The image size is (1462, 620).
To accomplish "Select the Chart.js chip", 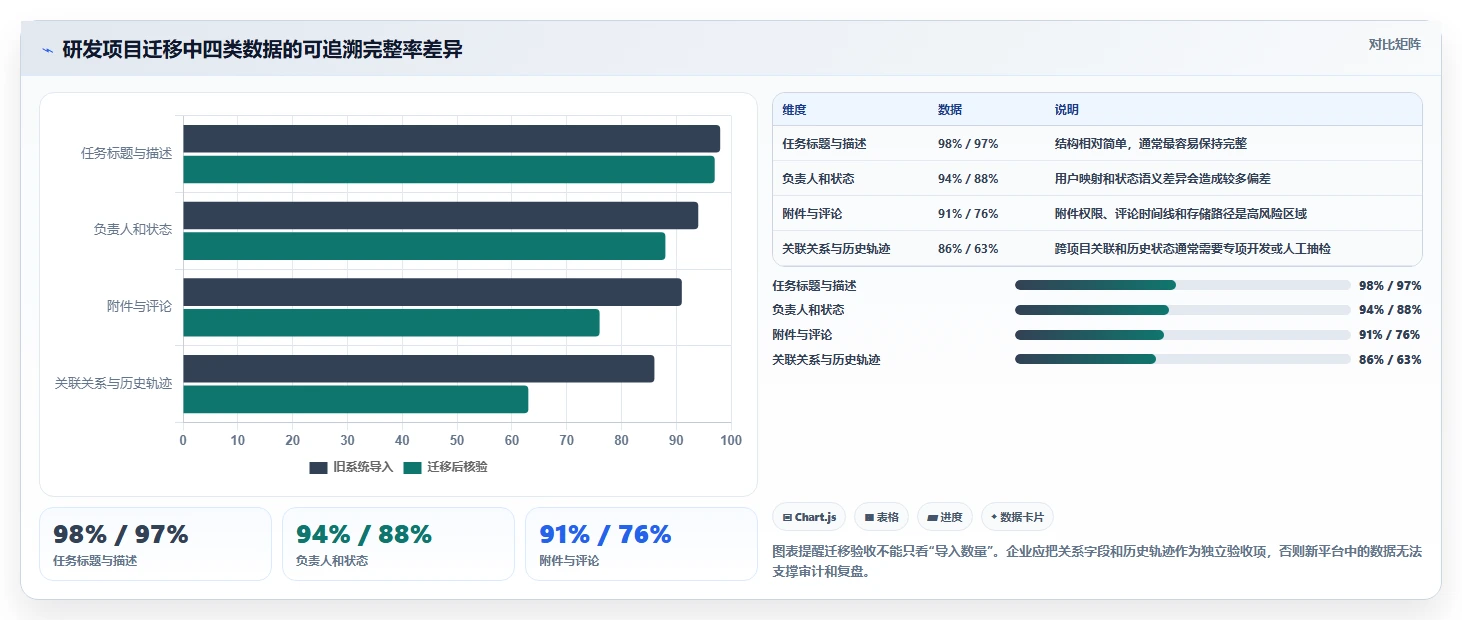I will 809,517.
